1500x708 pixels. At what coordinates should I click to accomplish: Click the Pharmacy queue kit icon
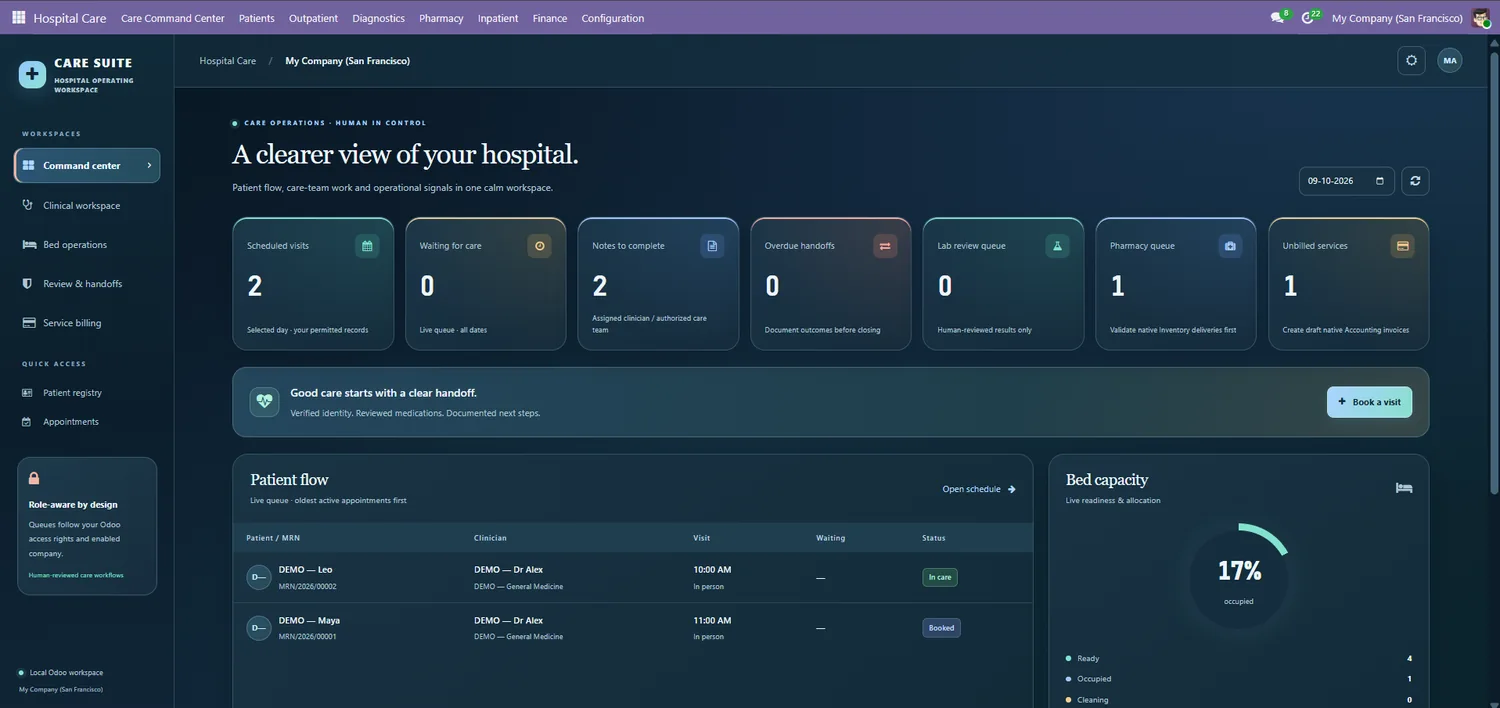pos(1230,245)
